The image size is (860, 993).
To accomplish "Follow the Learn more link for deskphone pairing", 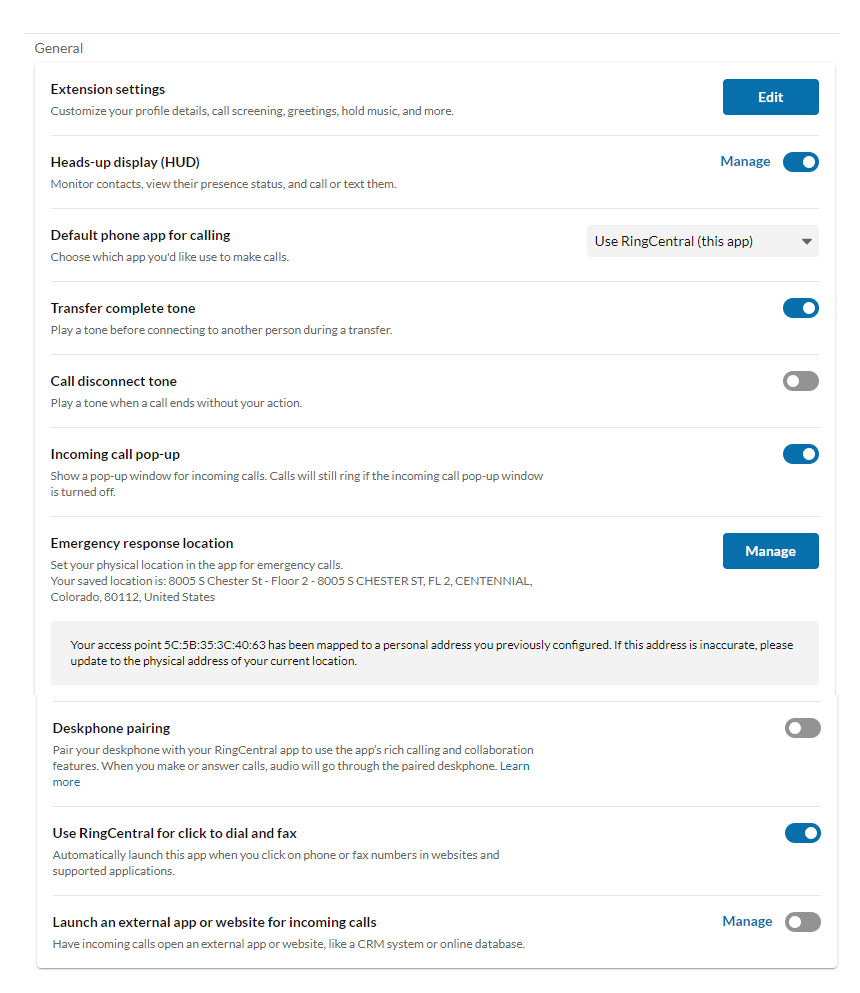I will click(x=515, y=766).
